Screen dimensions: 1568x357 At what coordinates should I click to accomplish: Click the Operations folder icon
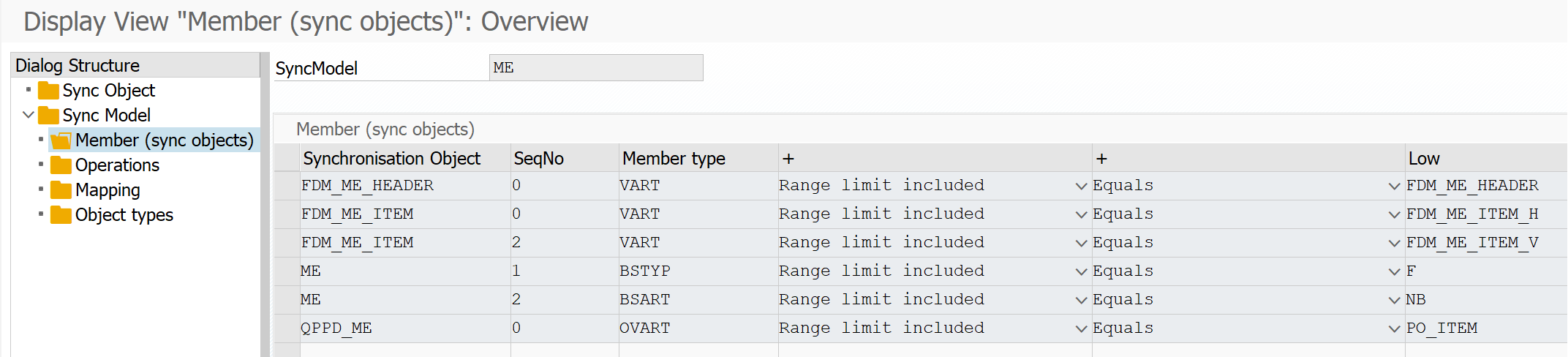61,165
